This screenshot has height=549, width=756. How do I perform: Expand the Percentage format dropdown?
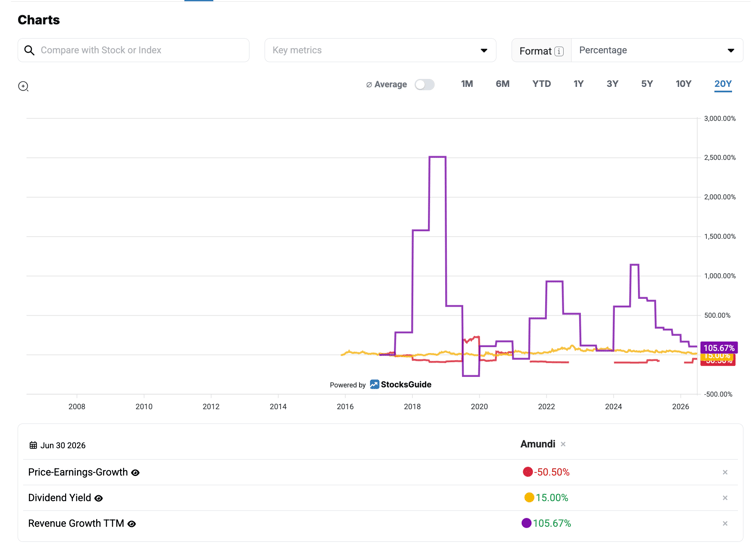pos(657,50)
